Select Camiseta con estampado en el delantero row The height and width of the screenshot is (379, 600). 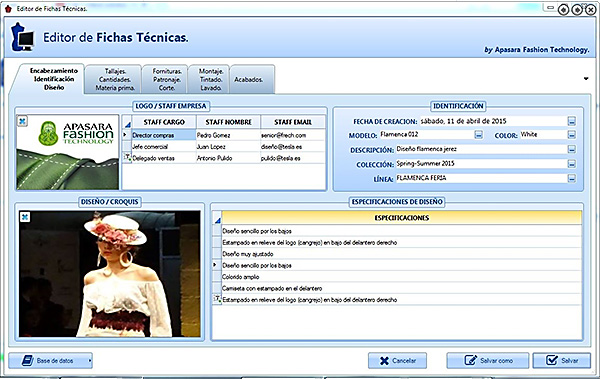(402, 288)
